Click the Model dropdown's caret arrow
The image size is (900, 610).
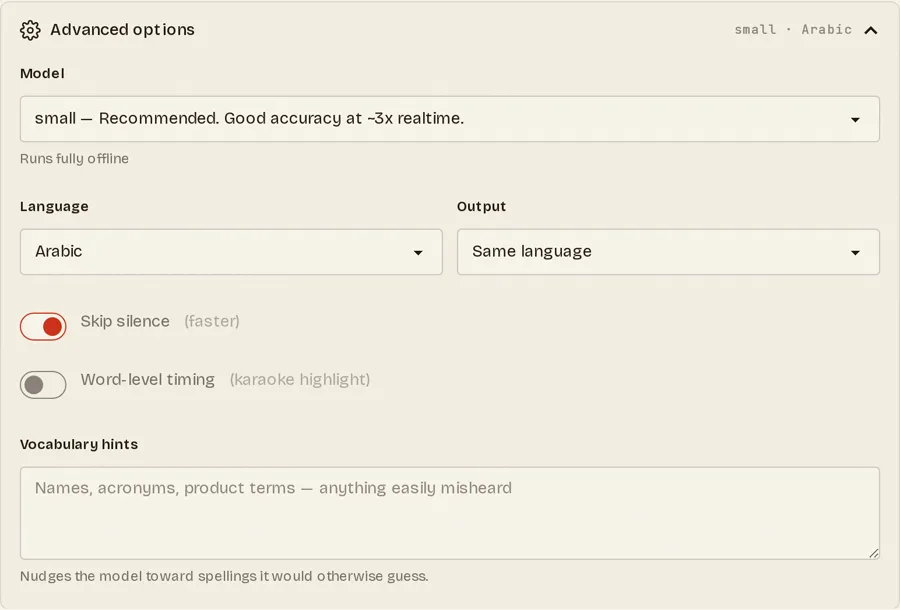pos(855,119)
